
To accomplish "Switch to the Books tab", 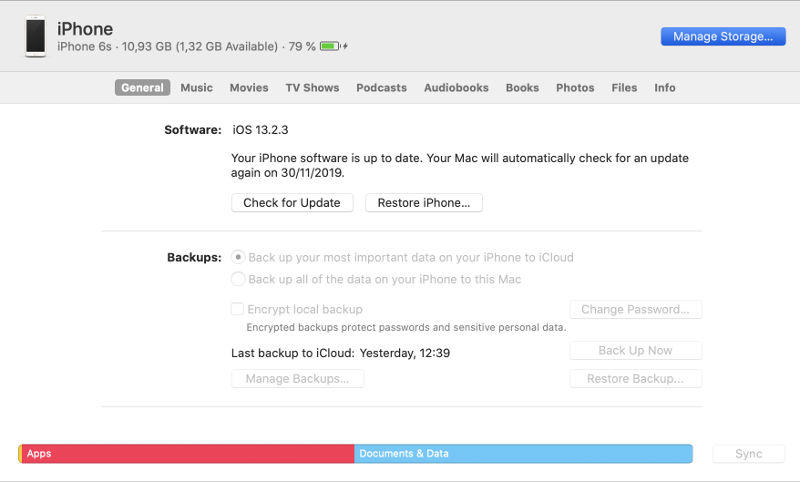I will (x=522, y=88).
